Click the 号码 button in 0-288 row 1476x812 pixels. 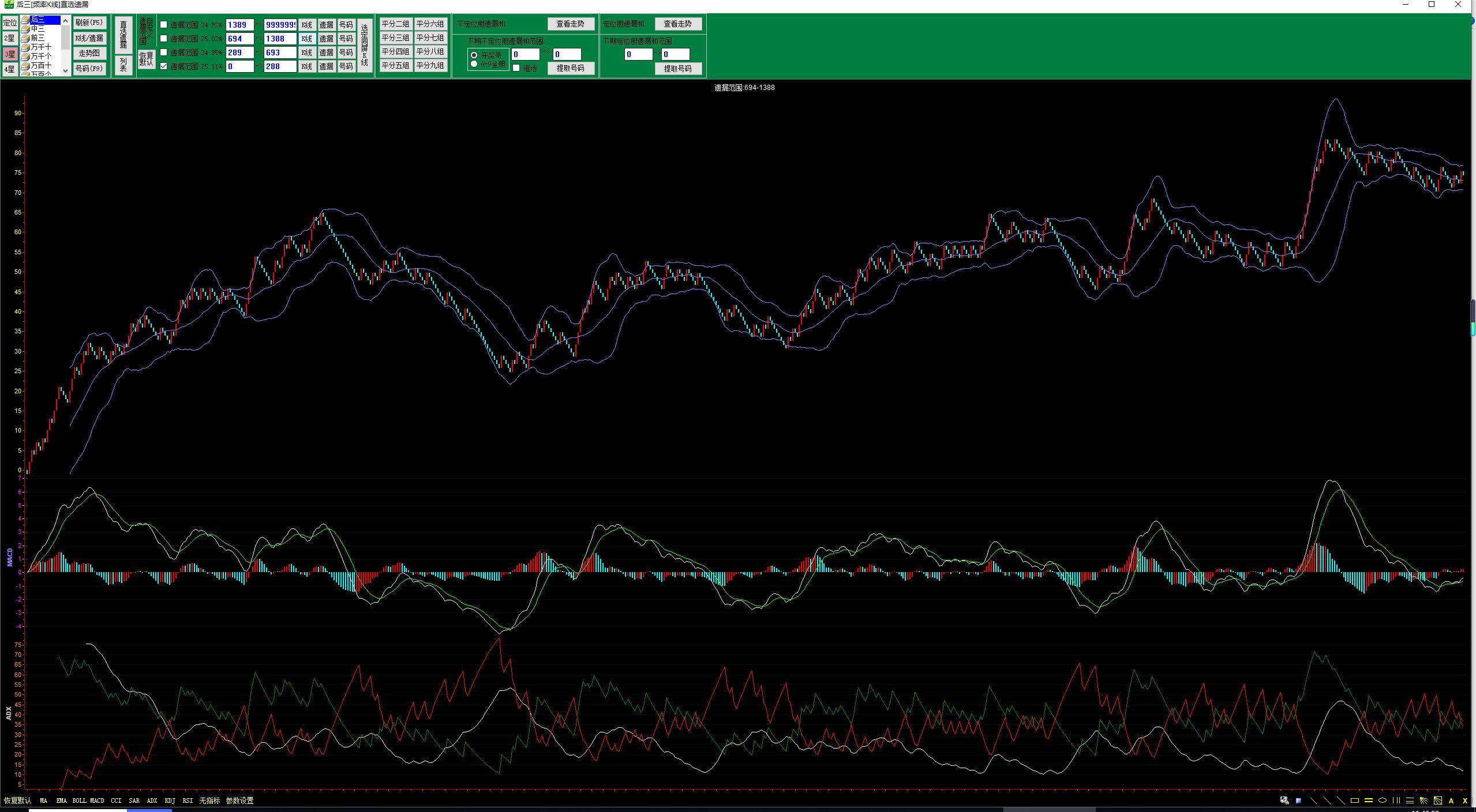(346, 66)
